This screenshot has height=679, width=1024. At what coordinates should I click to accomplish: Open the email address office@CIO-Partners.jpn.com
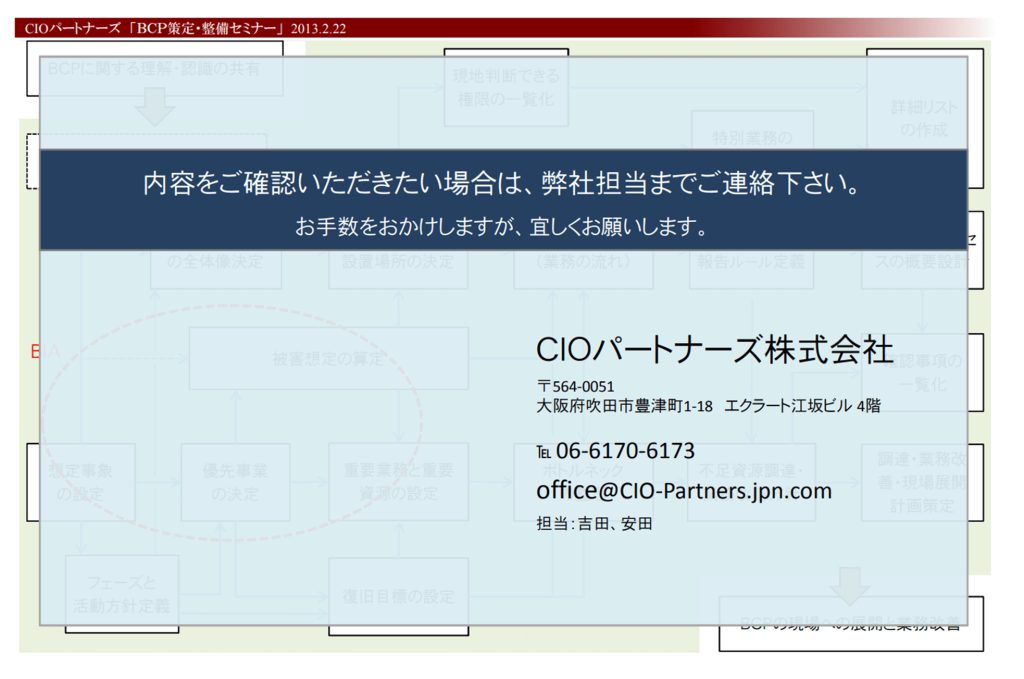tap(684, 490)
